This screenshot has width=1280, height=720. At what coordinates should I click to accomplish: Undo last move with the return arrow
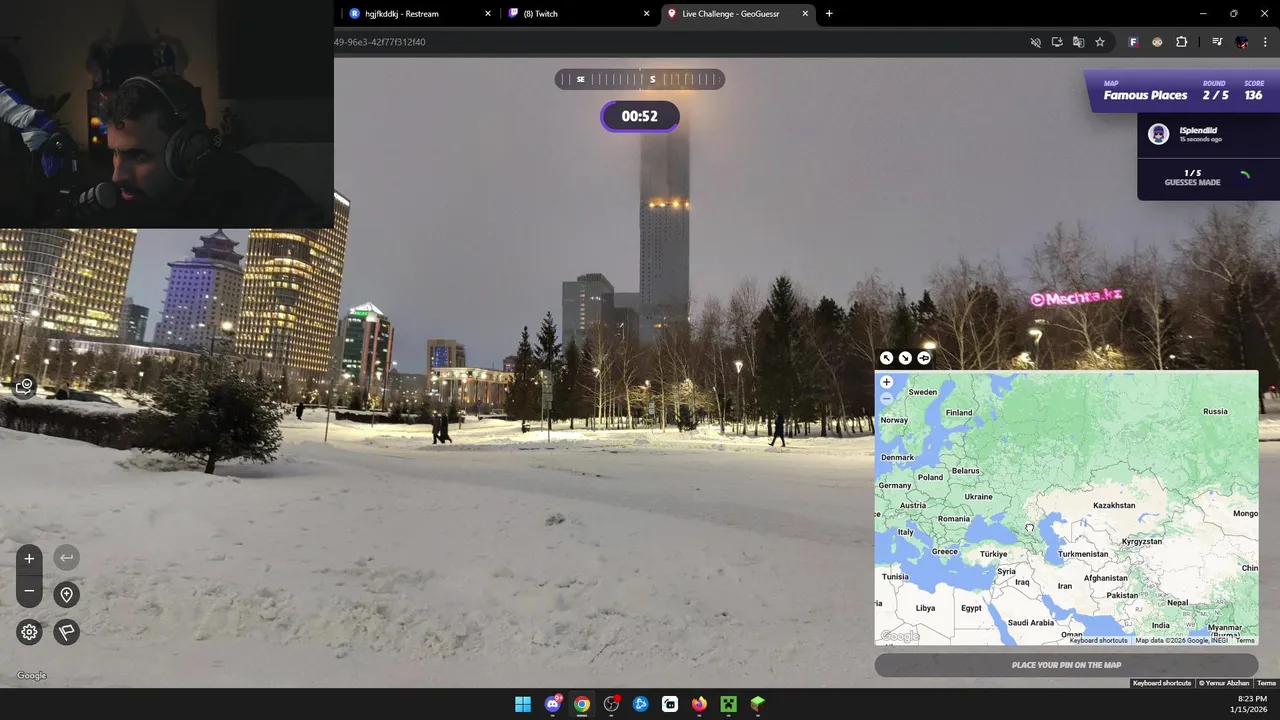(x=66, y=558)
